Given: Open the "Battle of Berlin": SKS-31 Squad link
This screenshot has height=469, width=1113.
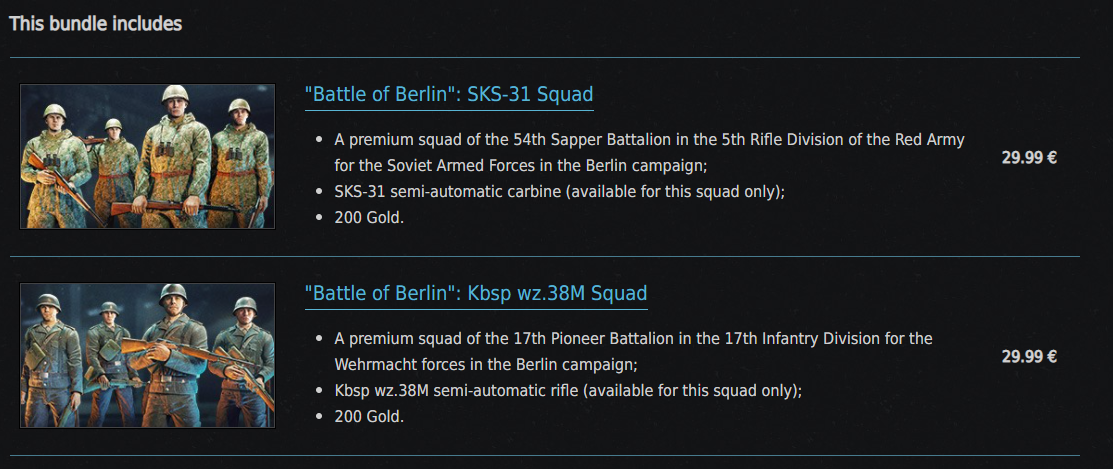Looking at the screenshot, I should 449,95.
